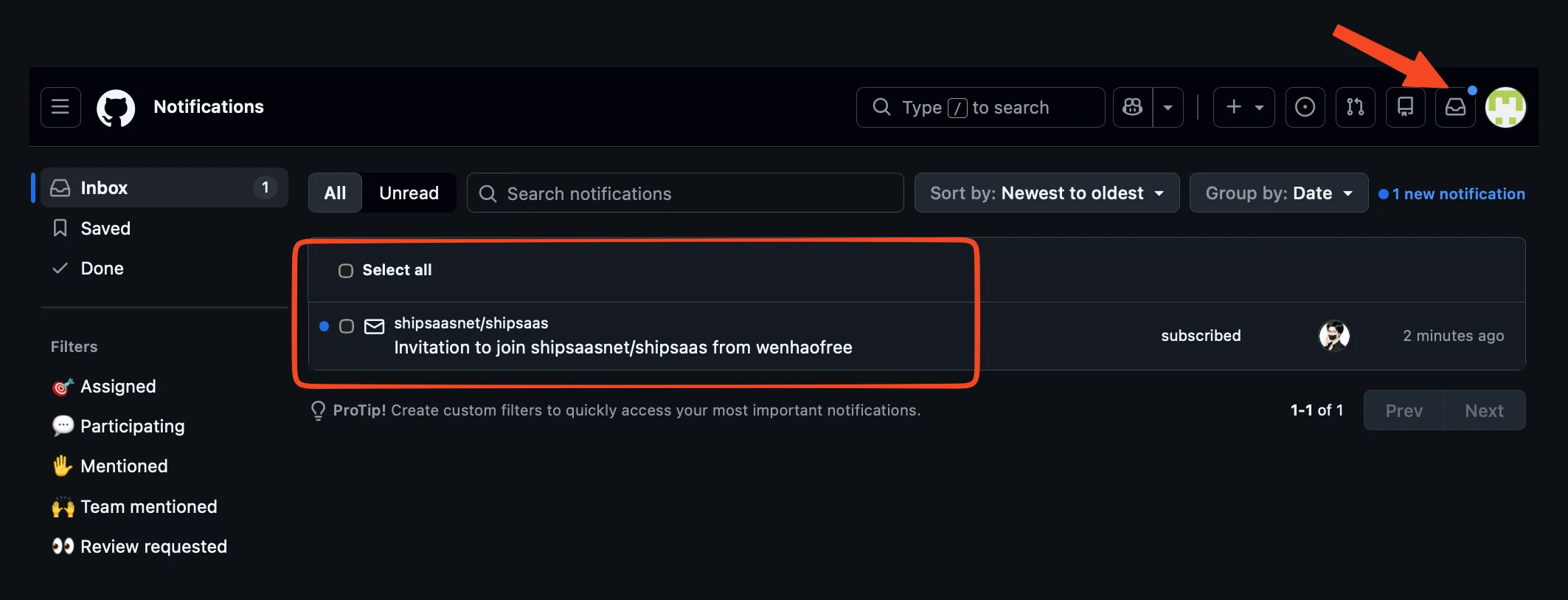The height and width of the screenshot is (600, 1568).
Task: Open the hamburger navigation menu
Action: pos(60,107)
